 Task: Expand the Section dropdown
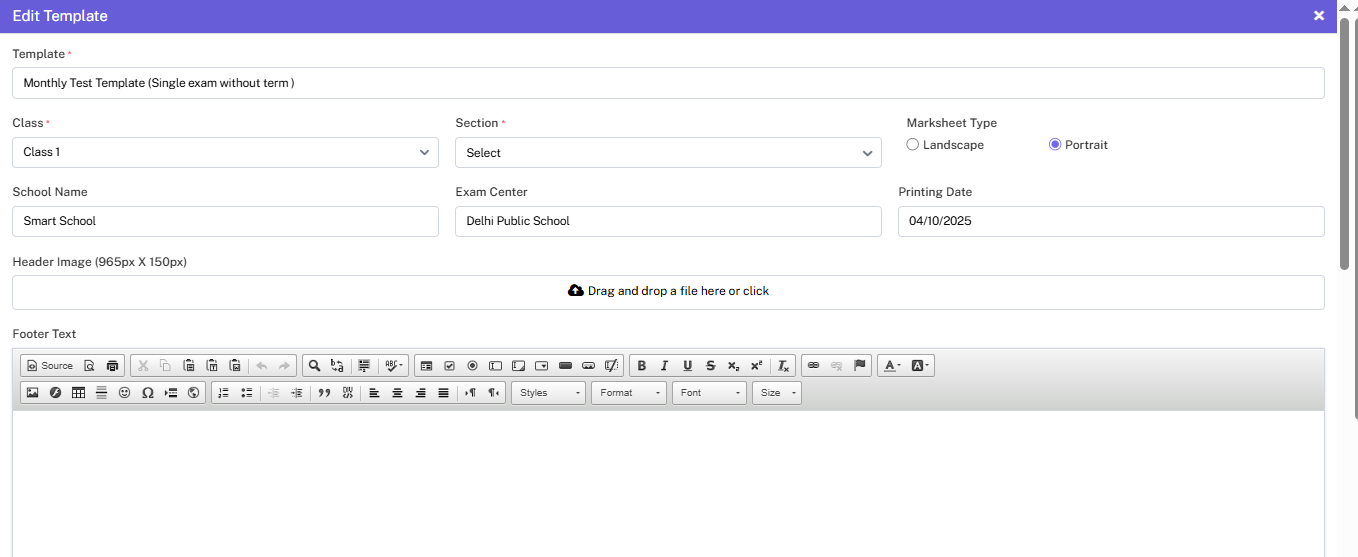[x=668, y=153]
